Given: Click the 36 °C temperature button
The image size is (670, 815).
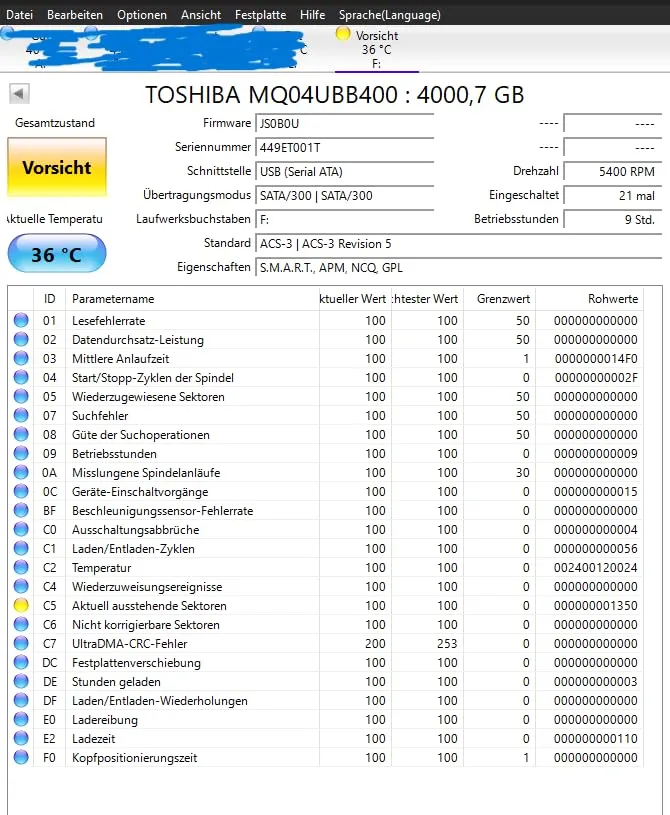Looking at the screenshot, I should coord(57,254).
